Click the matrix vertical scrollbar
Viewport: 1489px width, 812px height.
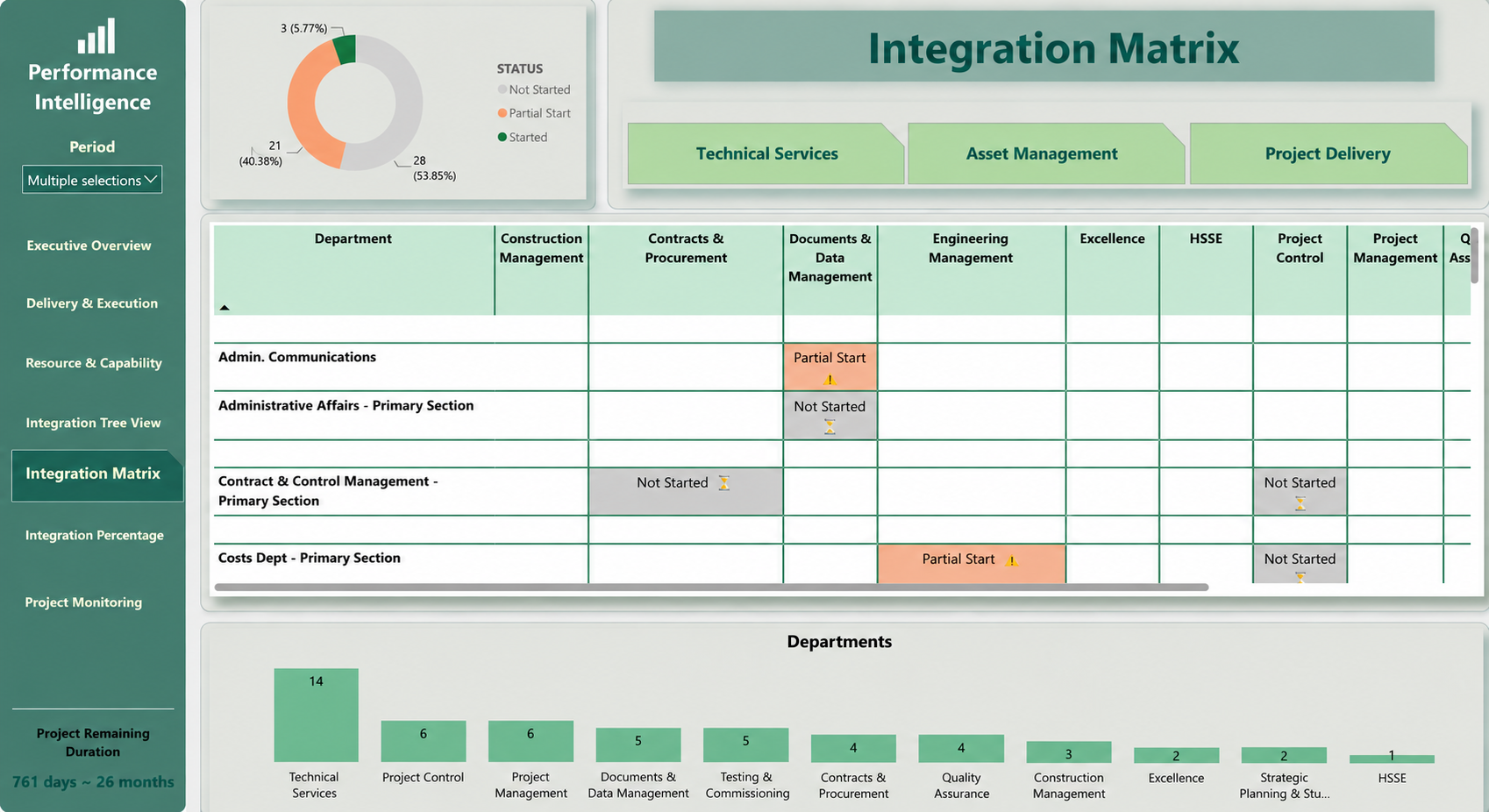pyautogui.click(x=1474, y=255)
